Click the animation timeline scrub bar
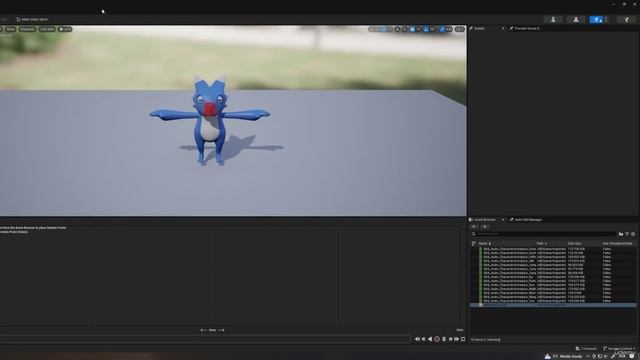The image size is (640, 360). point(205,339)
